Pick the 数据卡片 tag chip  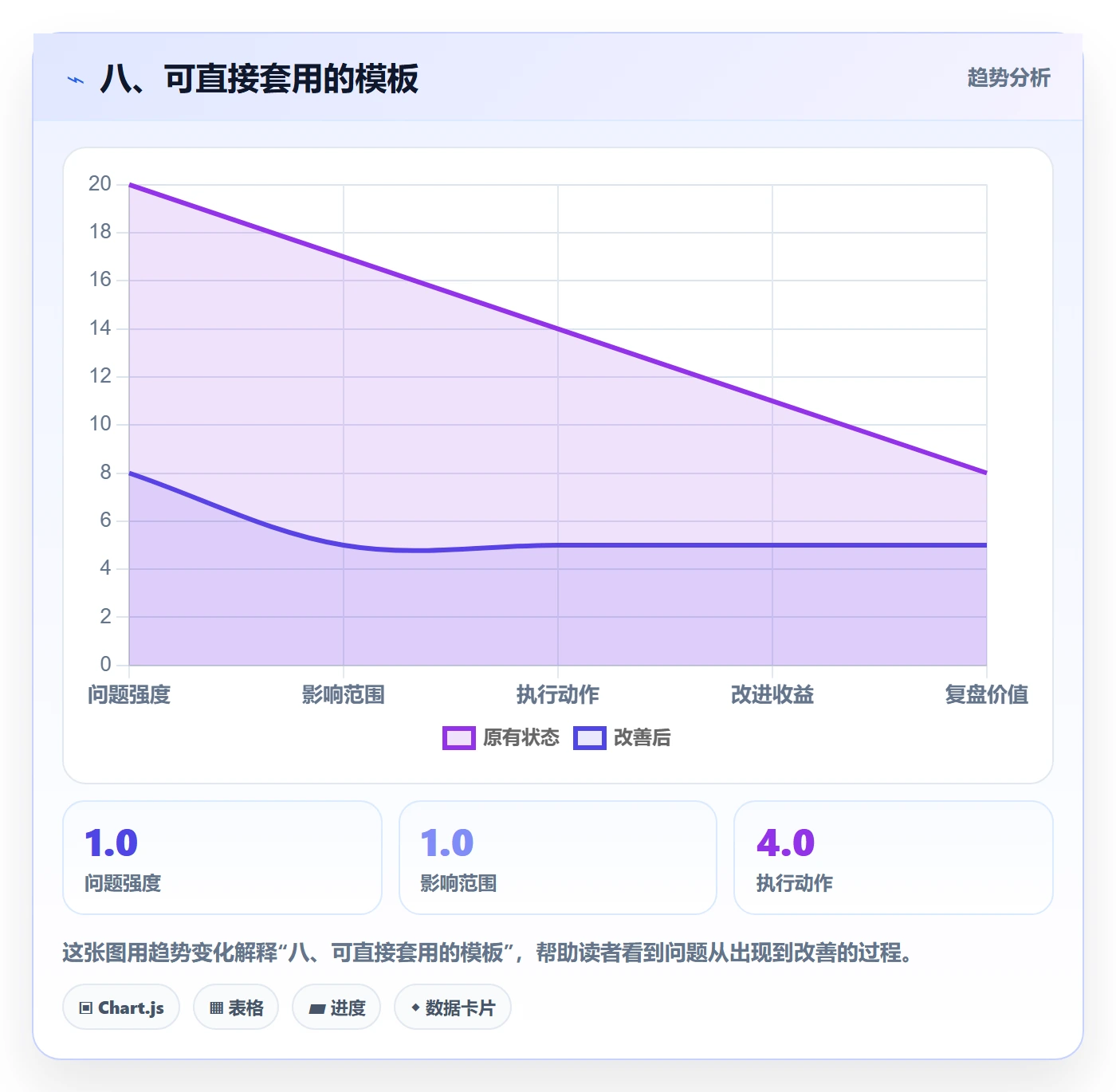point(453,1008)
